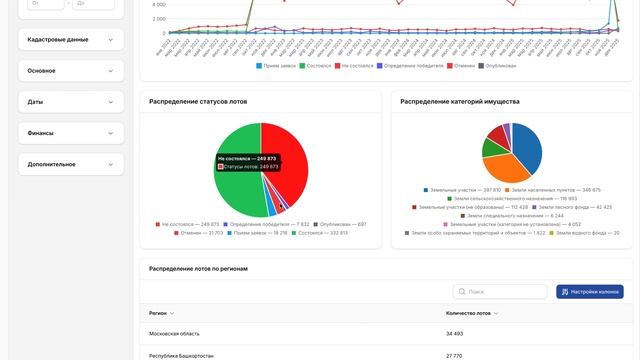Screen dimensions: 640x360
Task: Toggle Земли населенных пунктов legend entry
Action: [553, 190]
